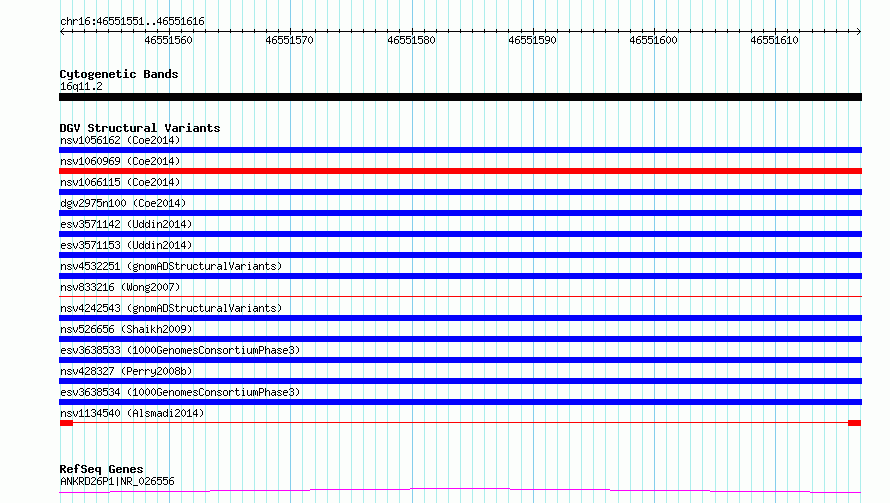
Task: Select the 16q11.2 band label
Action: coord(81,86)
